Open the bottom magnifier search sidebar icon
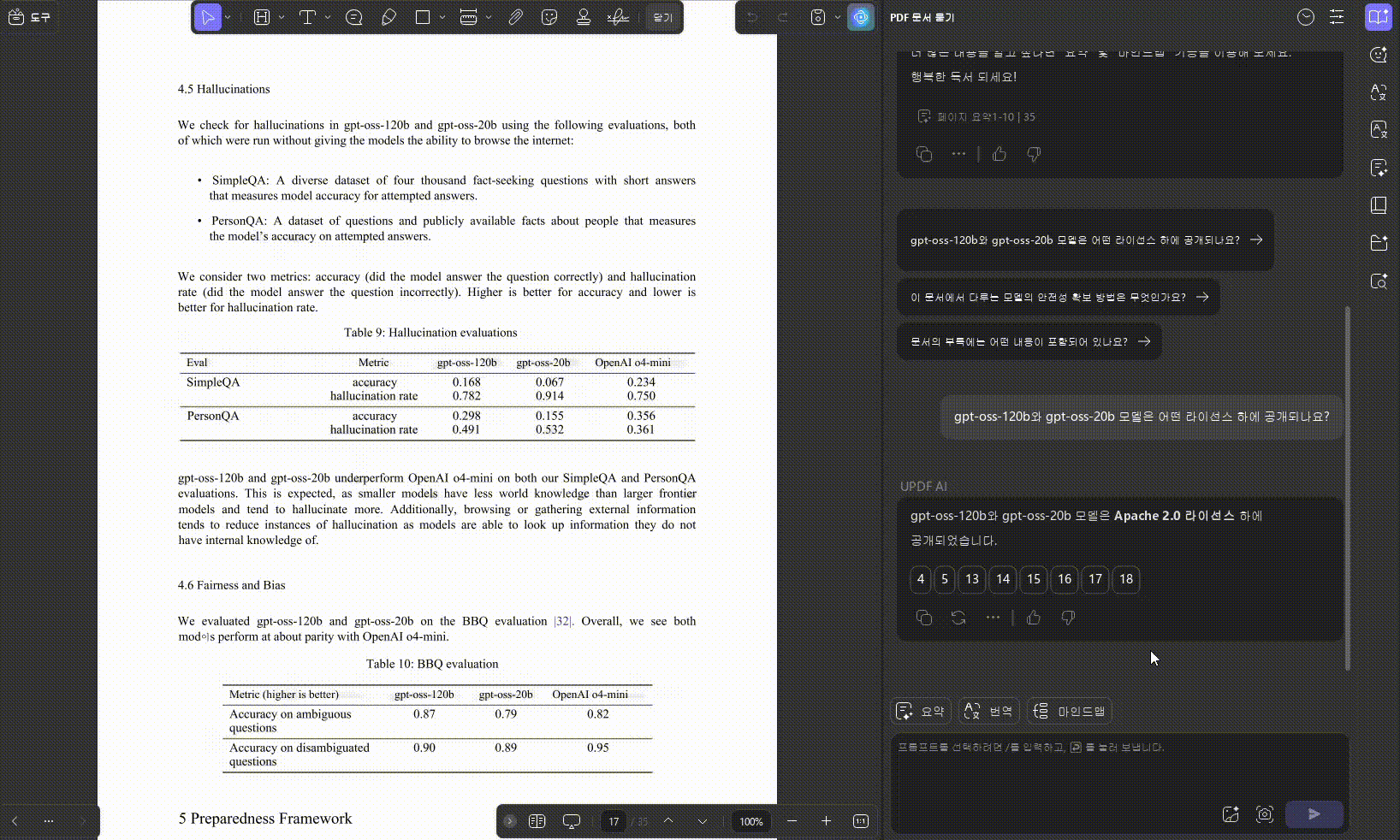The height and width of the screenshot is (840, 1400). pyautogui.click(x=1379, y=281)
